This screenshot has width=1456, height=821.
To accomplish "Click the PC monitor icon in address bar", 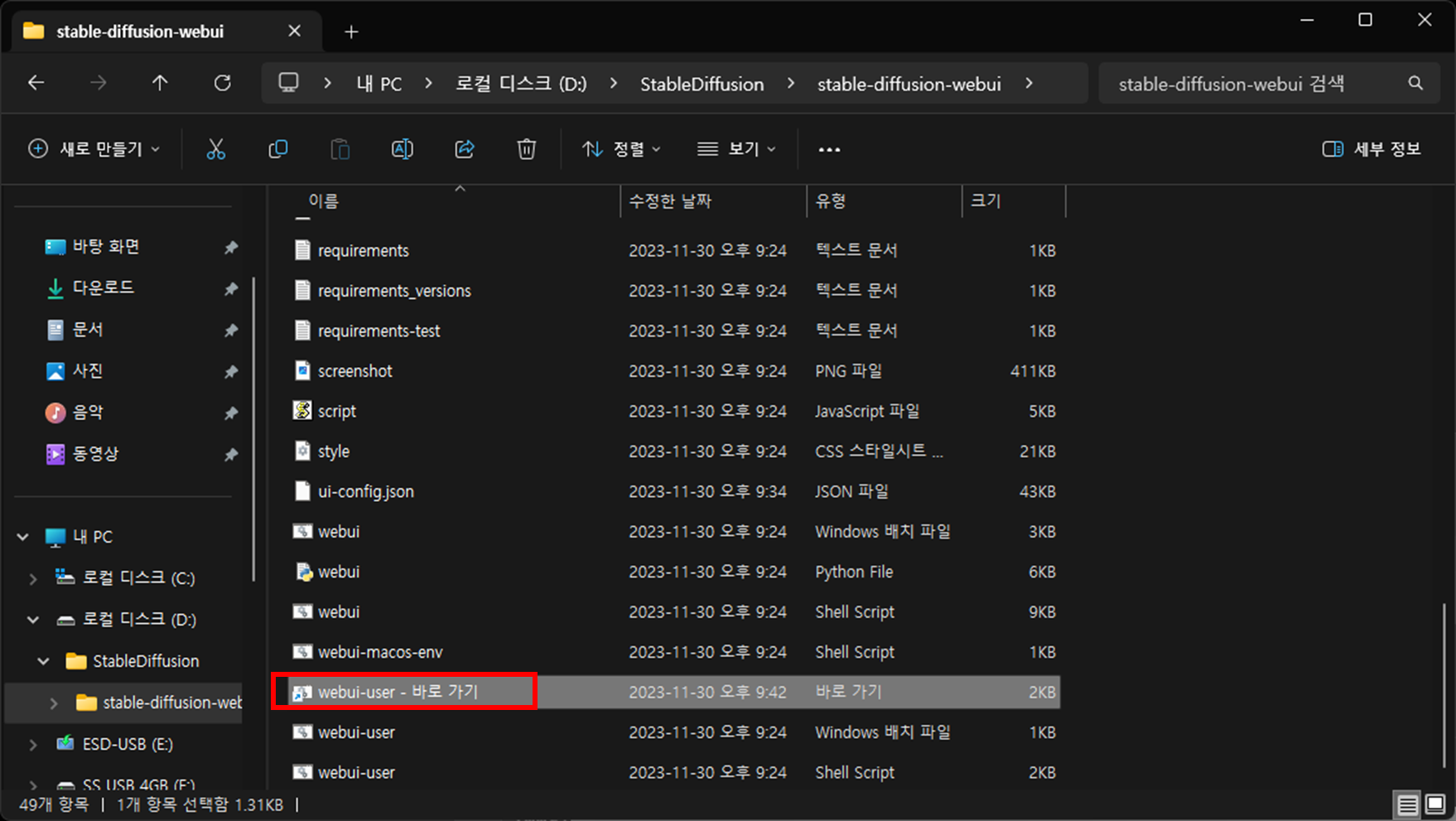I will pyautogui.click(x=288, y=83).
